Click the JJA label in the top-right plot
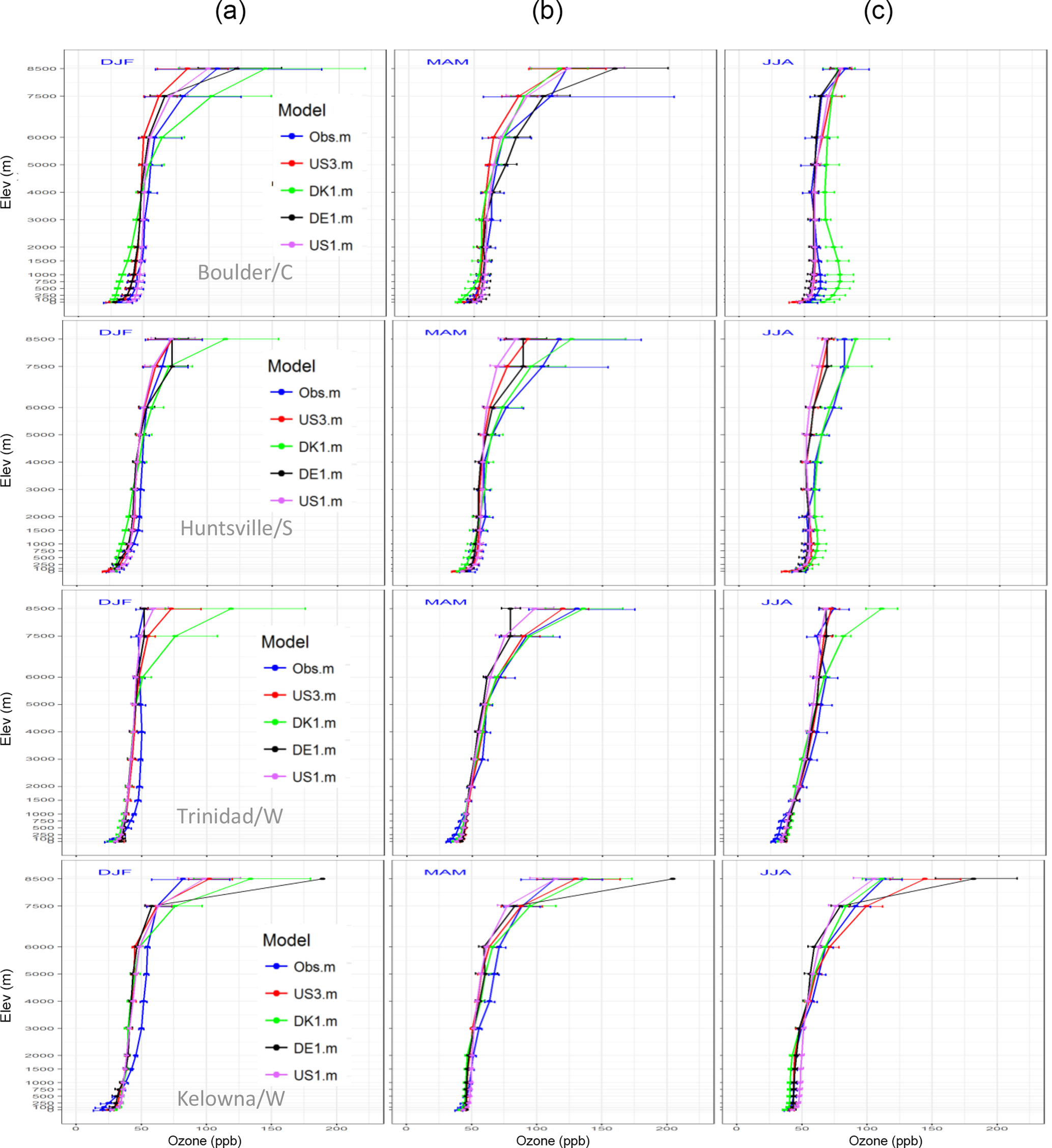This screenshot has width=1052, height=1148. point(778,62)
